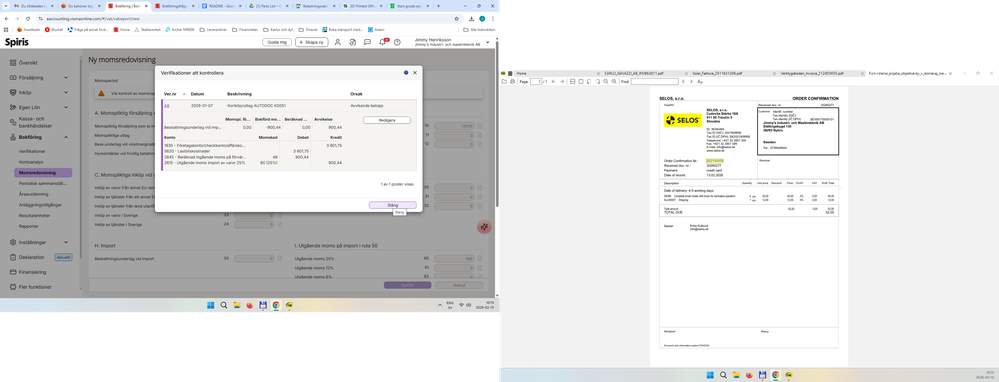
Task: Click the Datum column header
Action: (198, 94)
